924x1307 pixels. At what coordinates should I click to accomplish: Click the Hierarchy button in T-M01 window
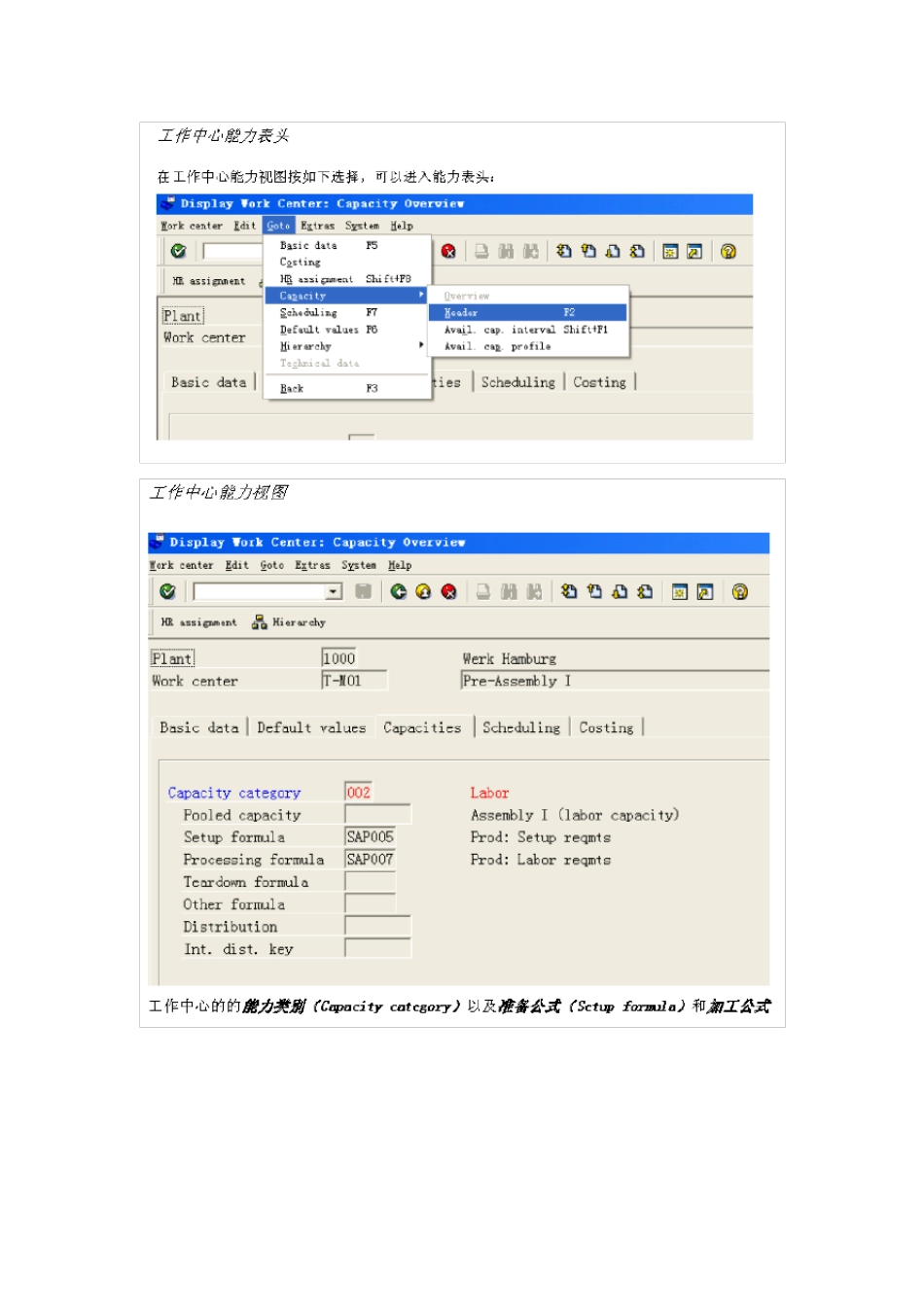pyautogui.click(x=289, y=622)
